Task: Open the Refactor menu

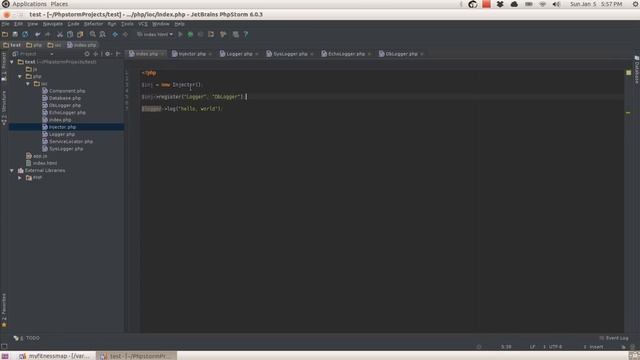Action: [x=93, y=24]
